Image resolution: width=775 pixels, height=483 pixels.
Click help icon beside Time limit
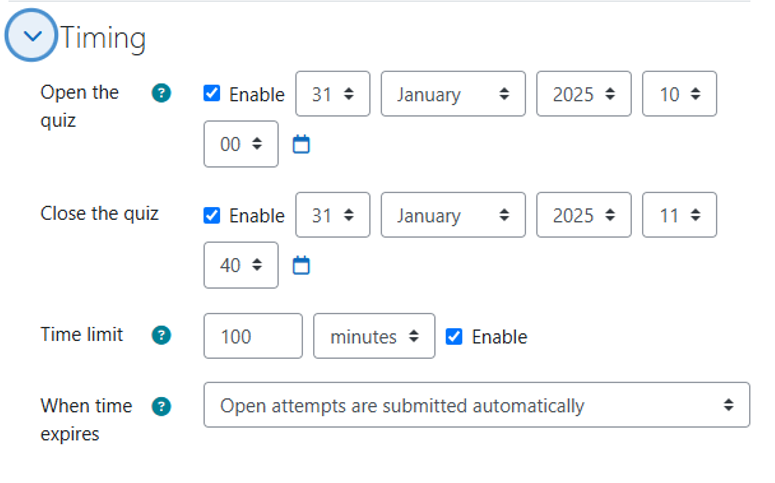pos(161,335)
